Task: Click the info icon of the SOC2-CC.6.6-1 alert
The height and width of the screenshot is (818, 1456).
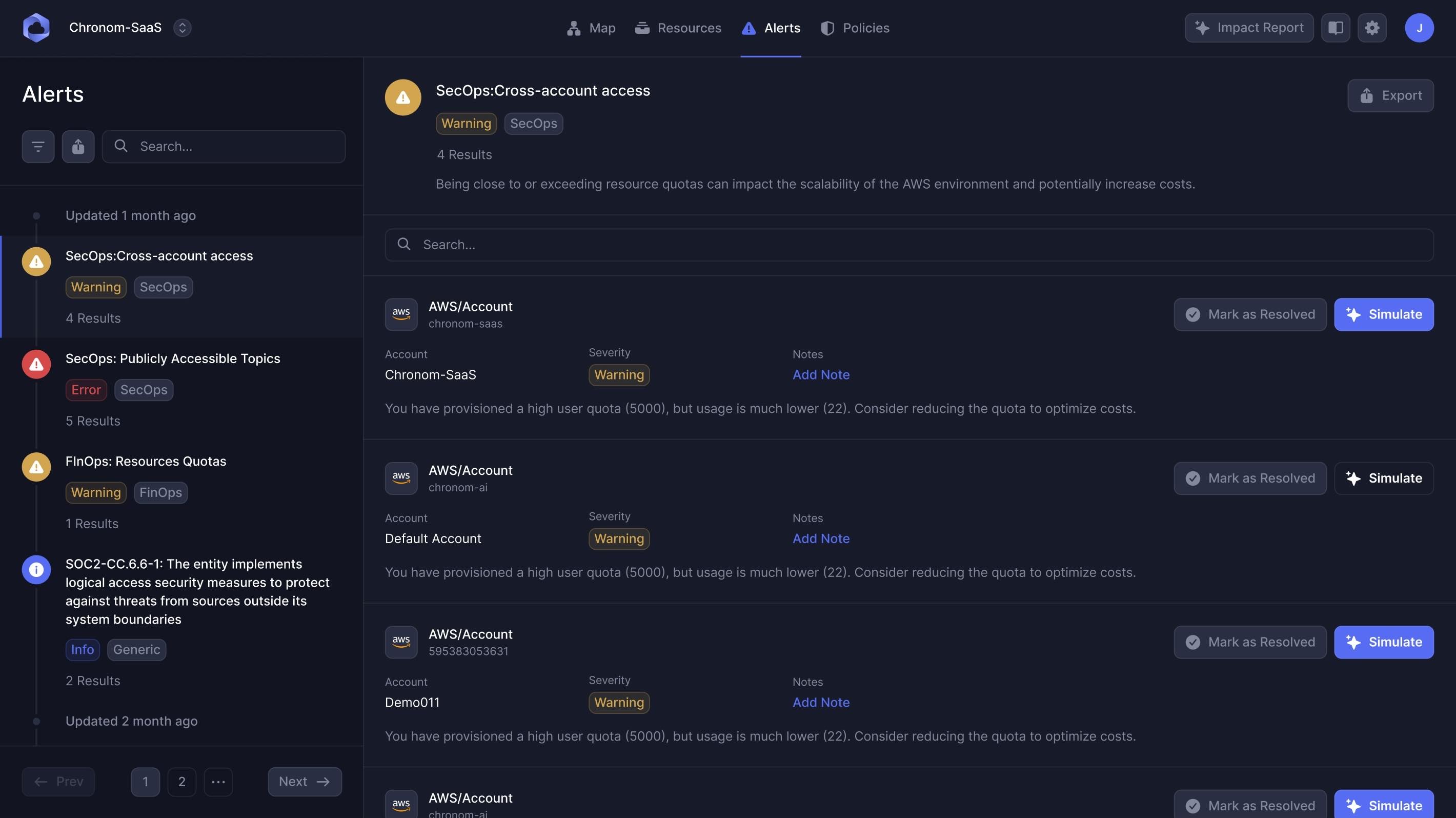Action: click(36, 569)
